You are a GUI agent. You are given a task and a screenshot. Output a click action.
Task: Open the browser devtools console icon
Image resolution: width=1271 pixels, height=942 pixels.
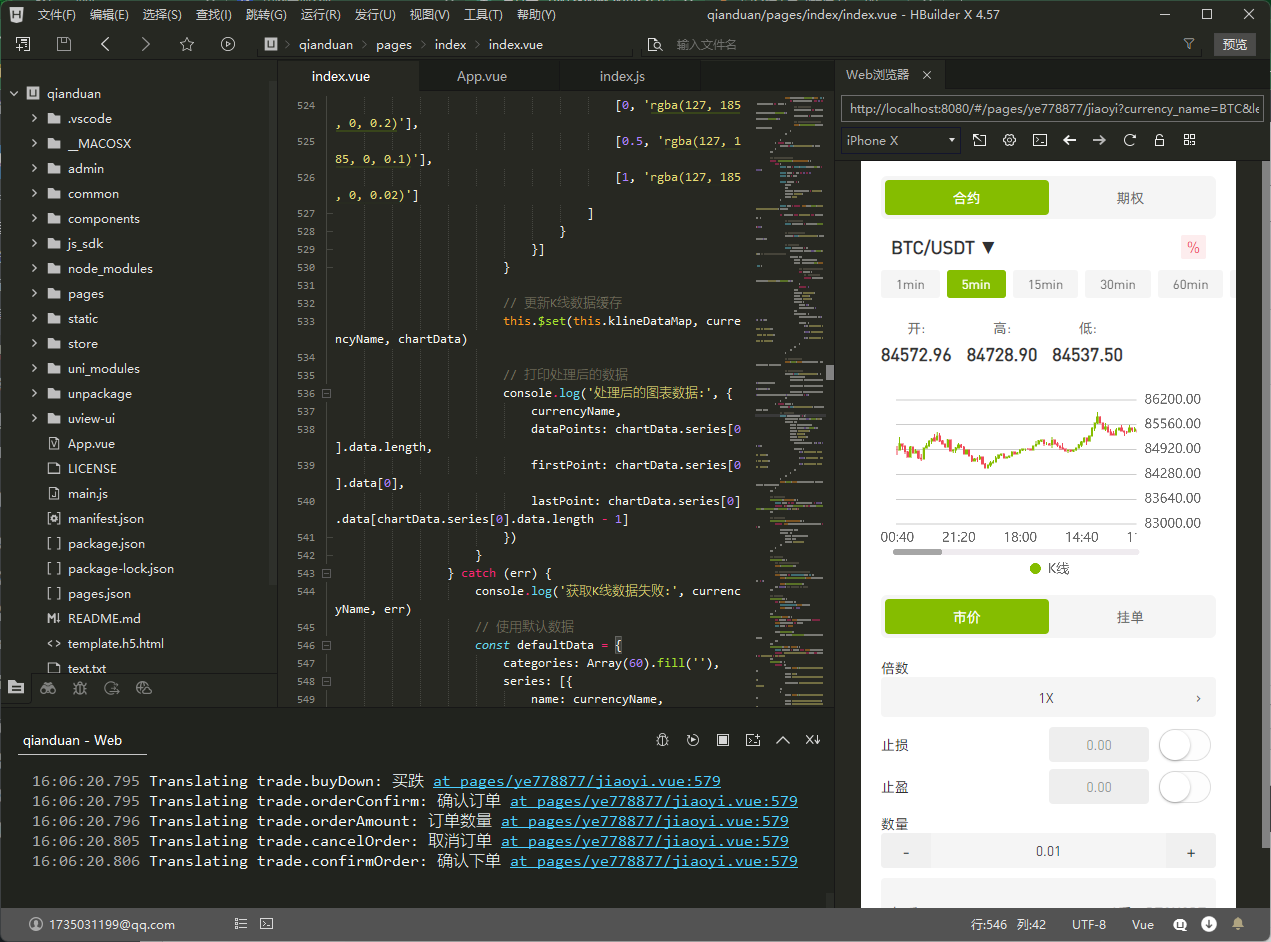[x=1040, y=140]
